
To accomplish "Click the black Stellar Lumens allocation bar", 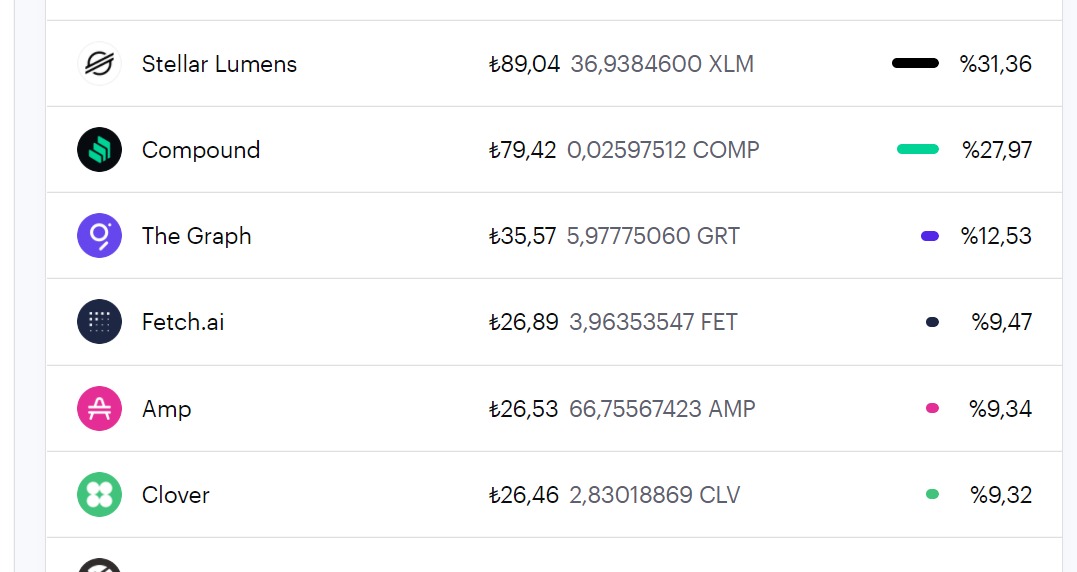I will (915, 63).
